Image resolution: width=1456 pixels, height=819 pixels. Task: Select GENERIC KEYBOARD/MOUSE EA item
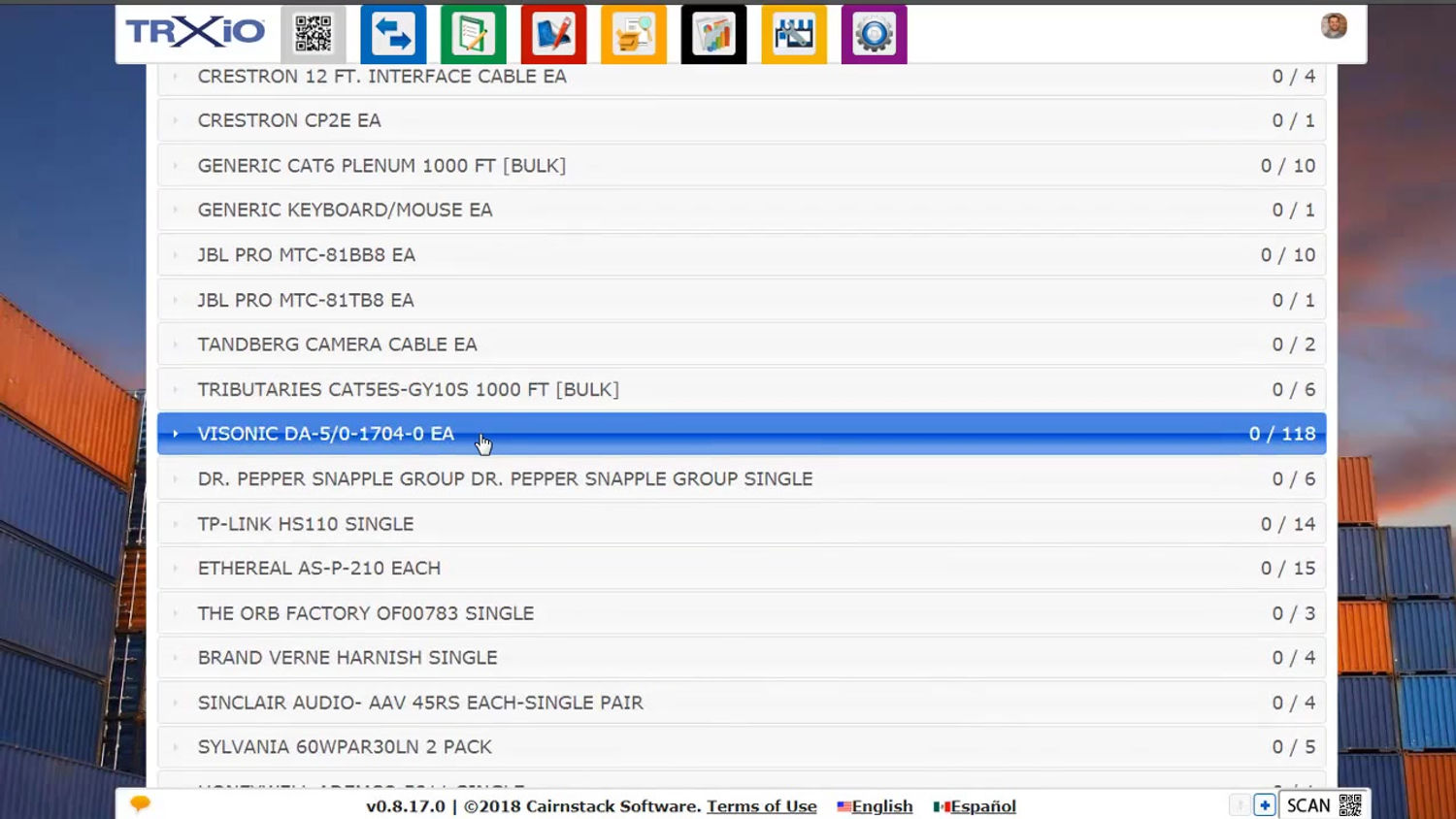coord(345,210)
